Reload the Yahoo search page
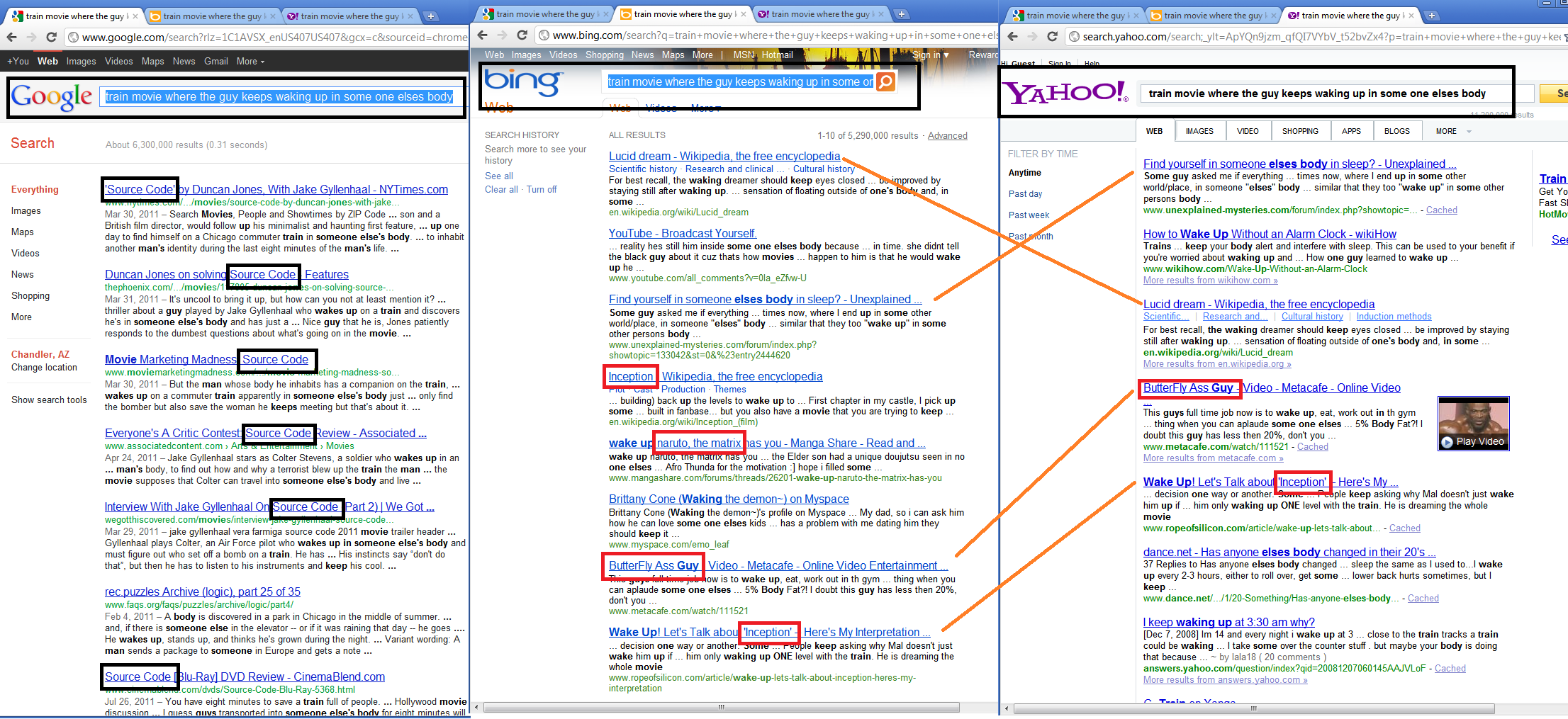This screenshot has height=719, width=1568. tap(1052, 36)
